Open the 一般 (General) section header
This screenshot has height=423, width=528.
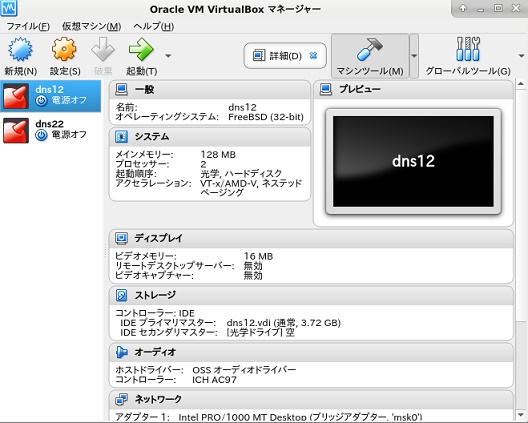point(210,90)
